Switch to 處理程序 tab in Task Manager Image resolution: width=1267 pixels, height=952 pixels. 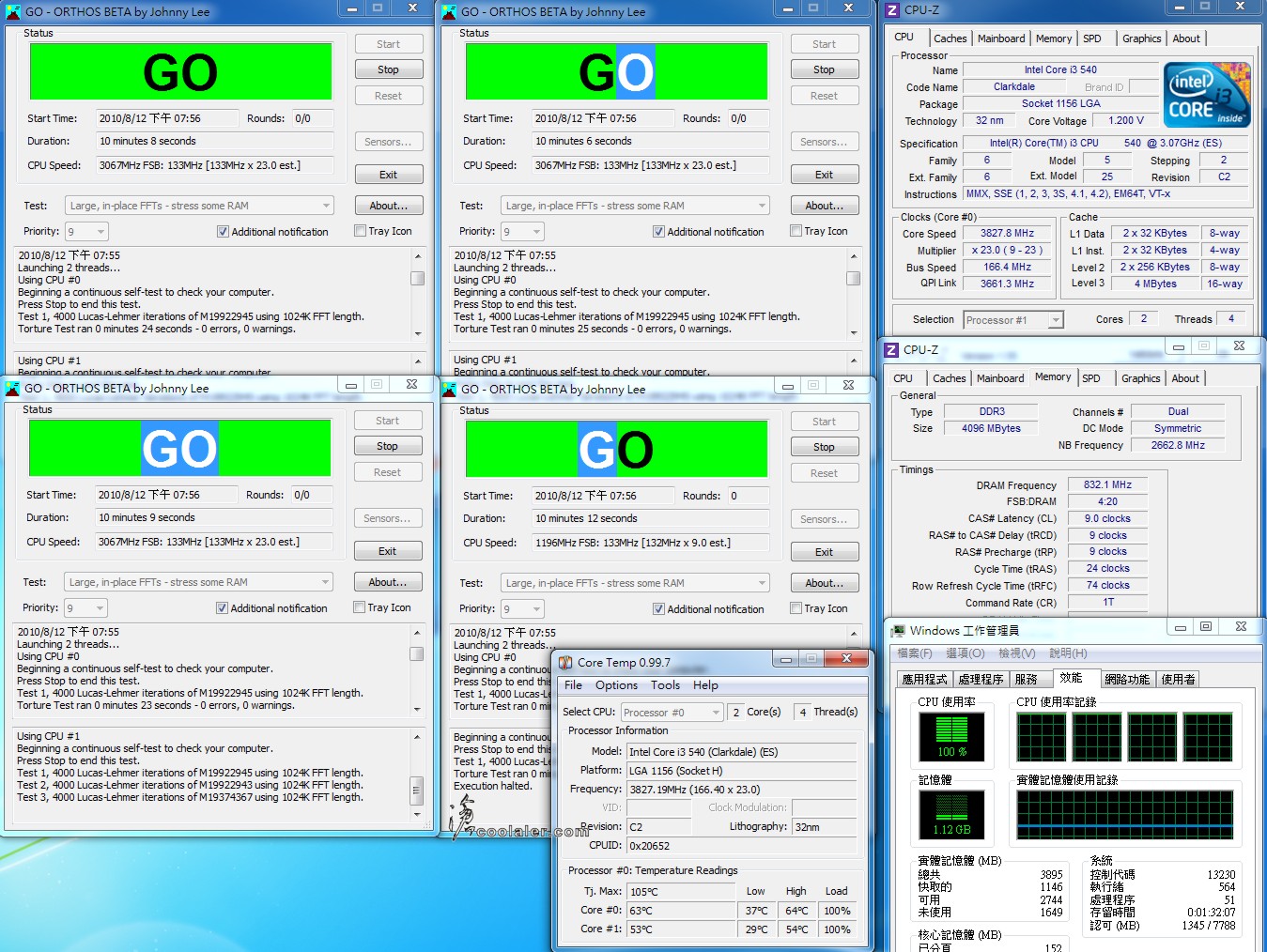coord(981,679)
